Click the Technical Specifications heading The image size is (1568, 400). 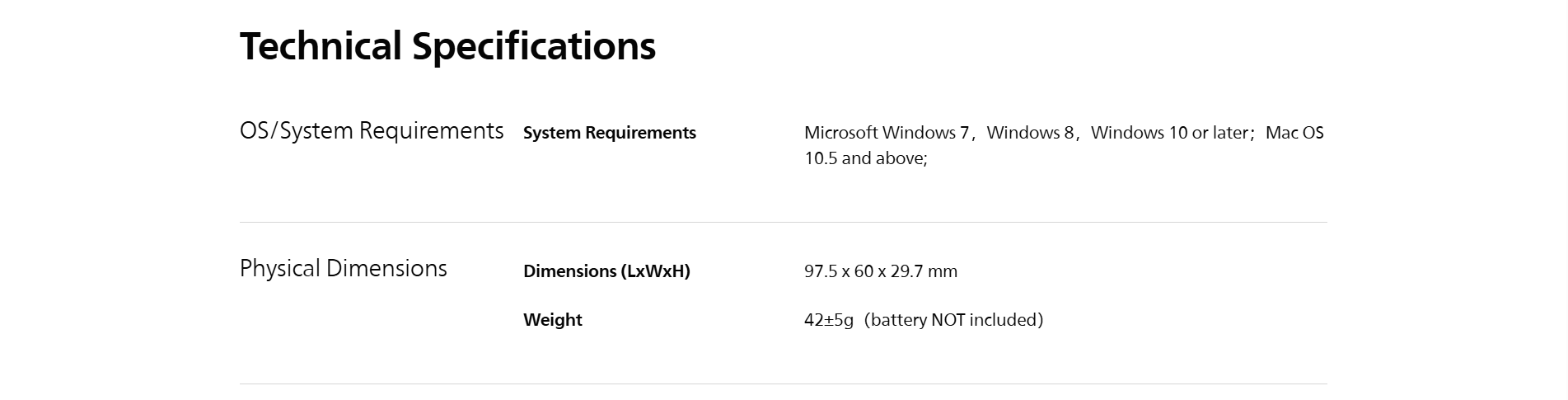[447, 46]
